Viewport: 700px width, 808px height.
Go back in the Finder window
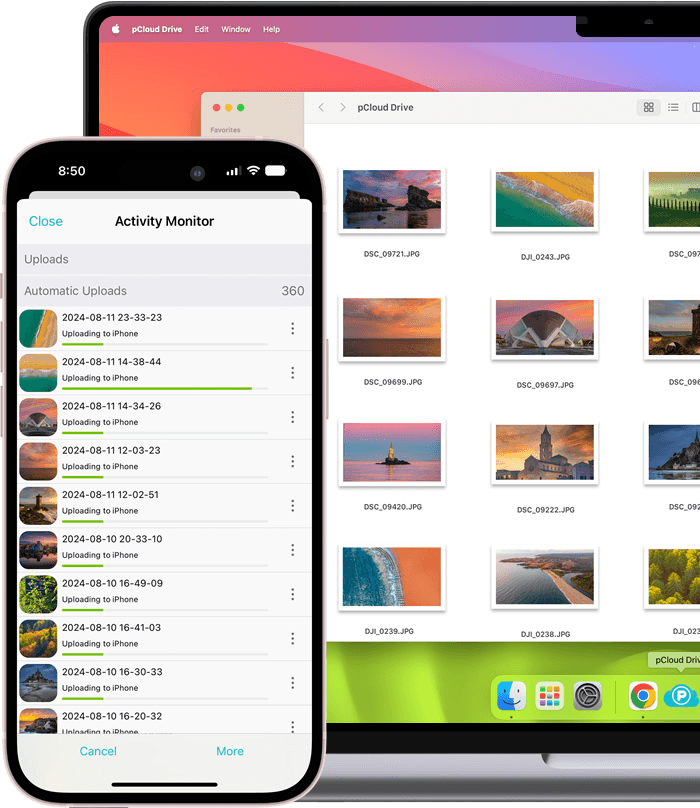point(321,108)
